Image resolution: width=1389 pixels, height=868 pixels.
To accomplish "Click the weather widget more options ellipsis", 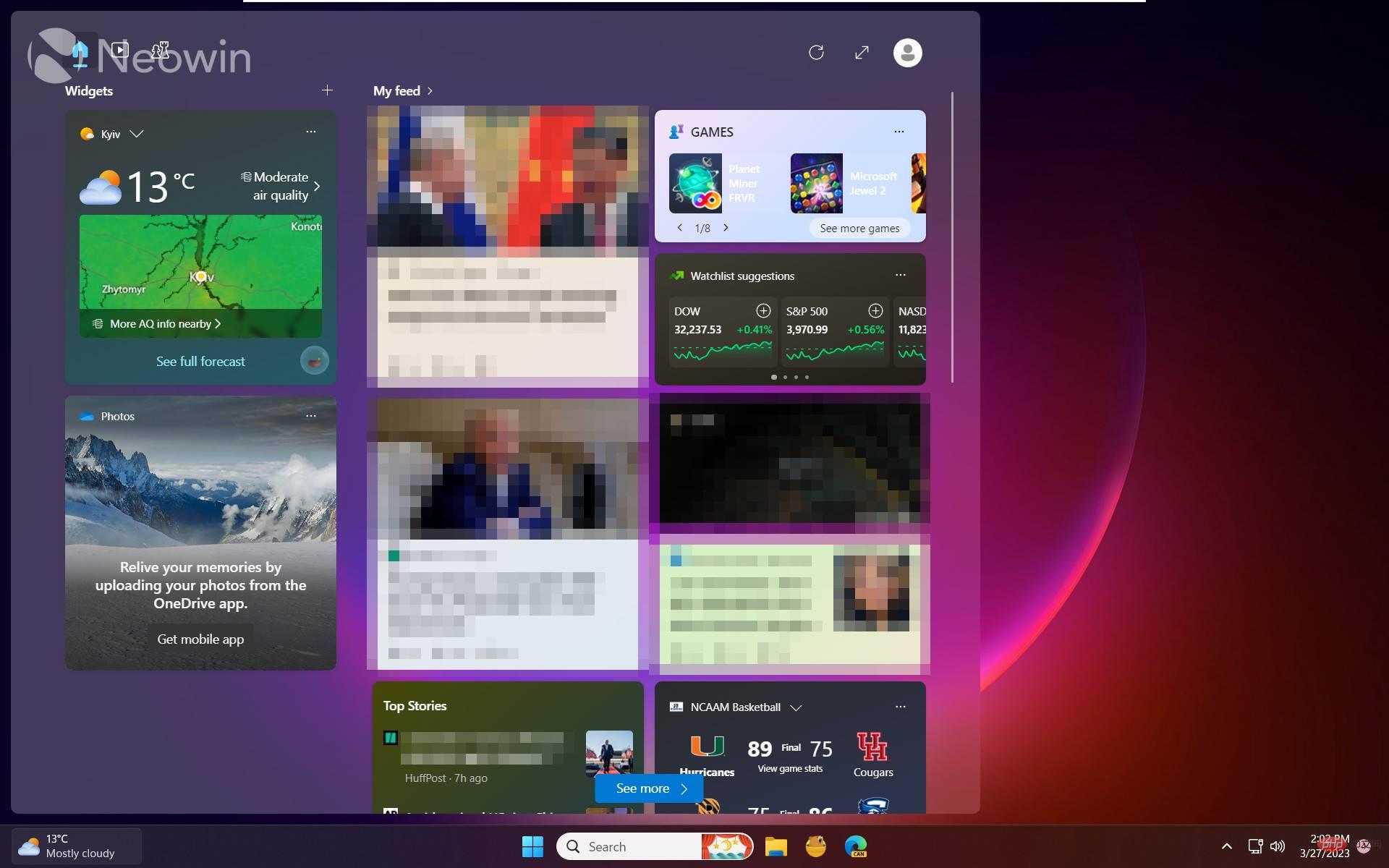I will pos(311,132).
